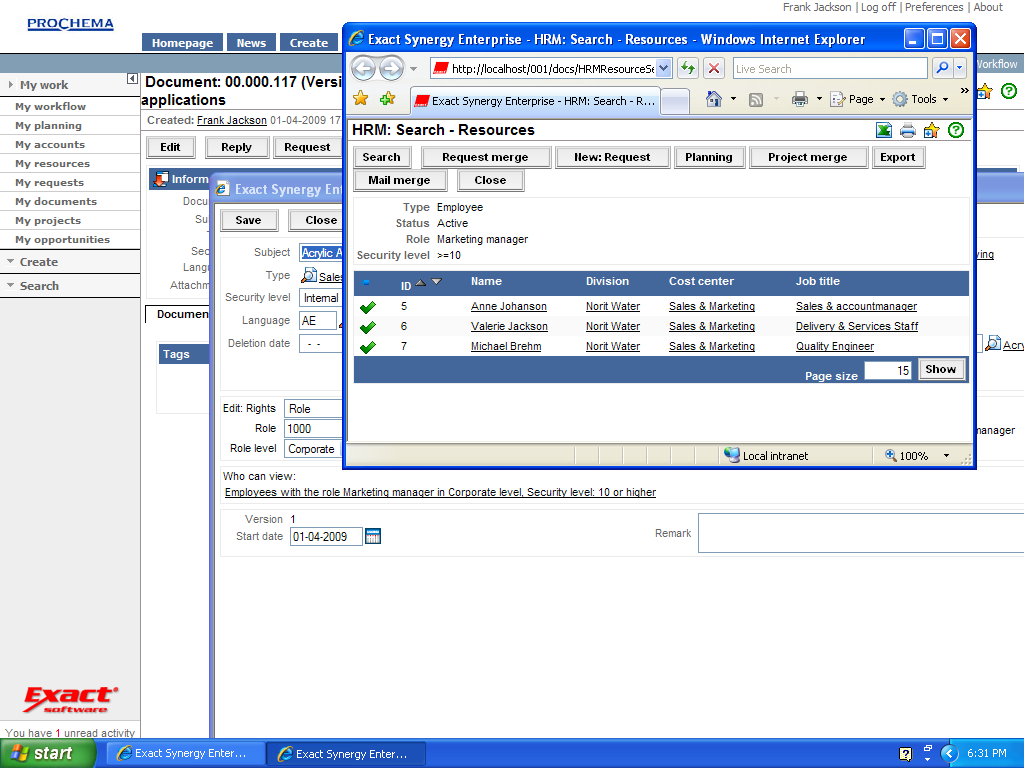This screenshot has height=768, width=1024.
Task: Click the printer icon in HRM header
Action: coord(908,131)
